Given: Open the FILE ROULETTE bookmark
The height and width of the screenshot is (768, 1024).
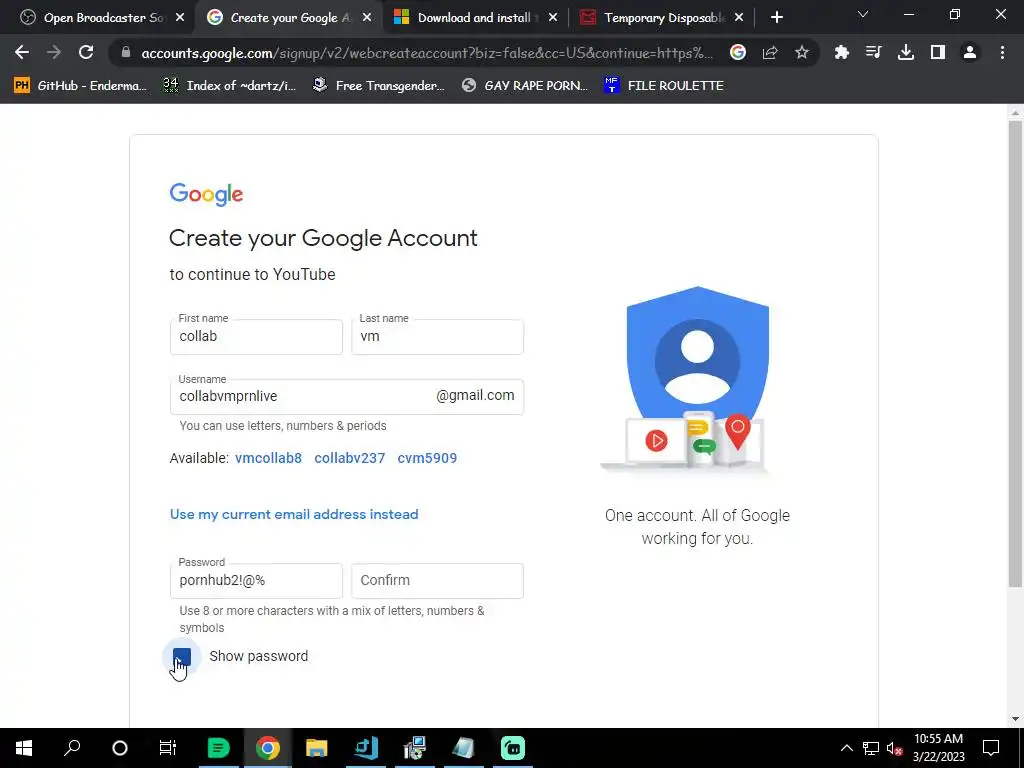Looking at the screenshot, I should tap(664, 86).
